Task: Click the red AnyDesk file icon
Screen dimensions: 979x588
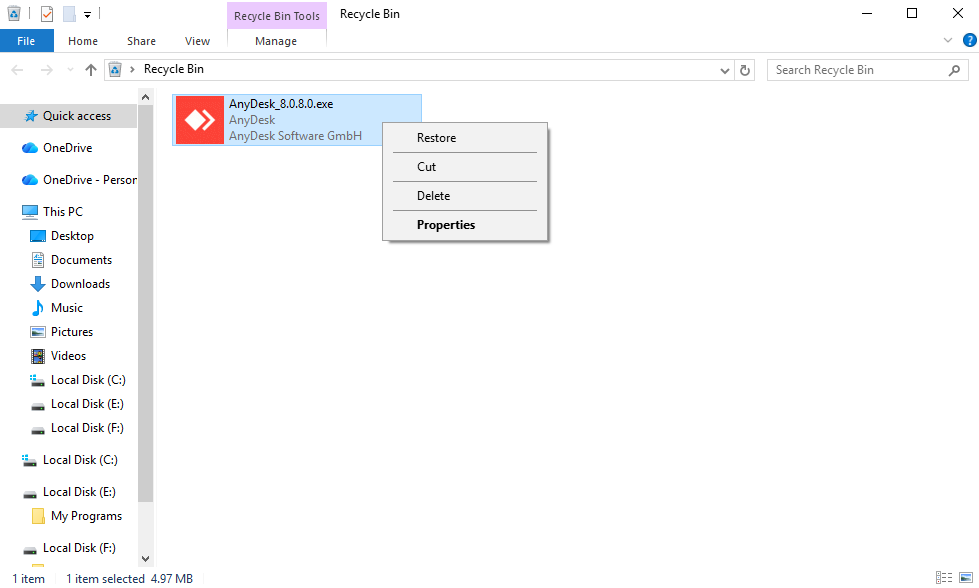Action: (200, 120)
